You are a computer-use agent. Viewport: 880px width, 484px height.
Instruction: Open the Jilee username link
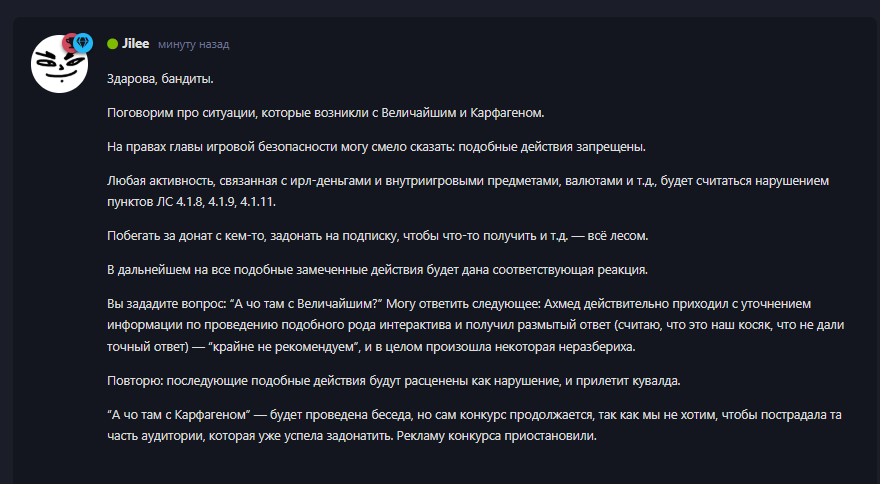(x=136, y=44)
